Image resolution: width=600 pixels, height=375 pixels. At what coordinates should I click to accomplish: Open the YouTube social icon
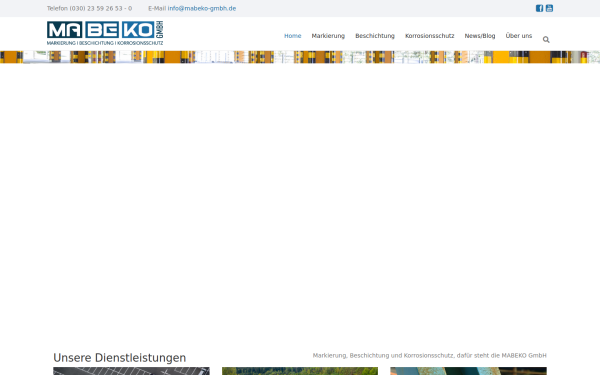[549, 8]
